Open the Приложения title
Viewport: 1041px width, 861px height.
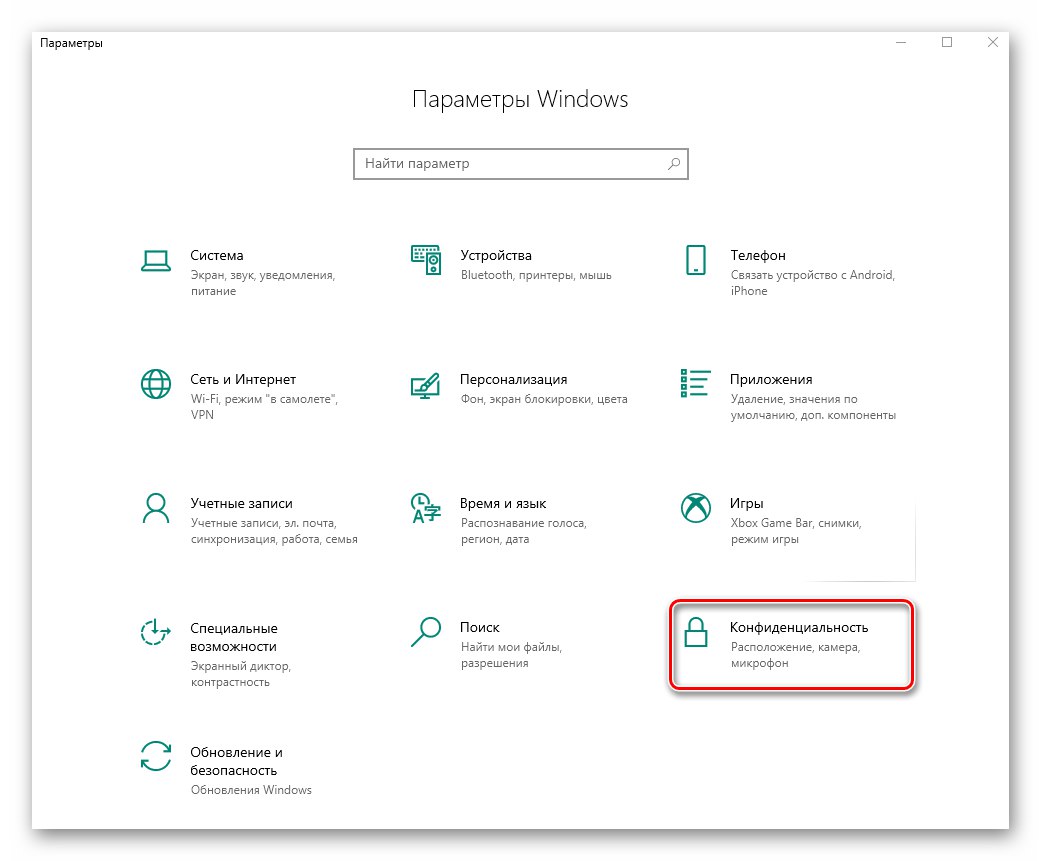point(771,379)
